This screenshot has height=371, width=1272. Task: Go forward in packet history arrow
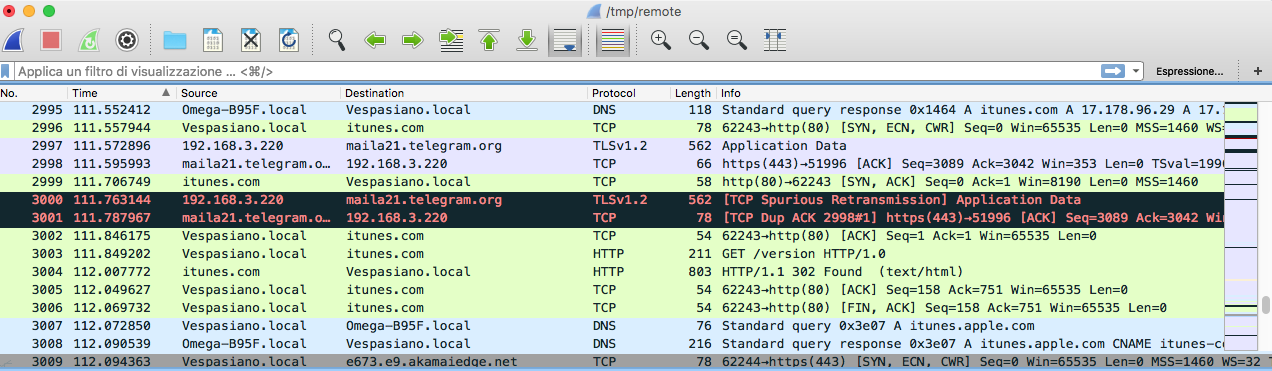[x=412, y=40]
